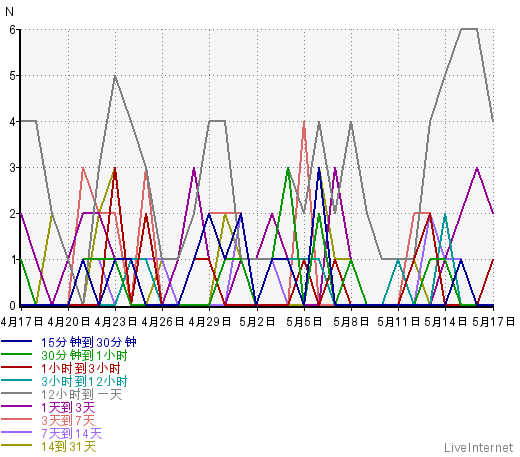Select the 15分钟到30分钟 legend label
520x457 pixels.
pyautogui.click(x=89, y=342)
